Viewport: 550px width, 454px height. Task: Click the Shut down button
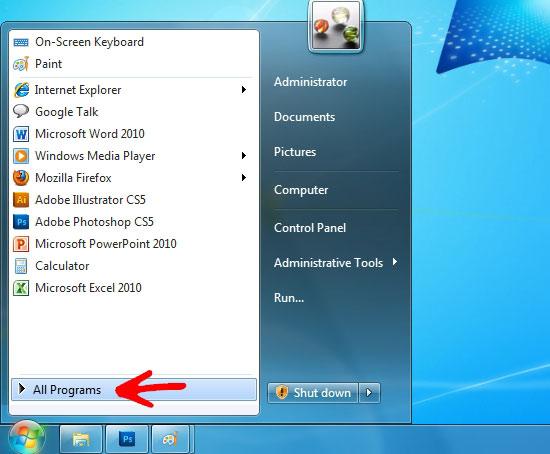click(x=313, y=393)
